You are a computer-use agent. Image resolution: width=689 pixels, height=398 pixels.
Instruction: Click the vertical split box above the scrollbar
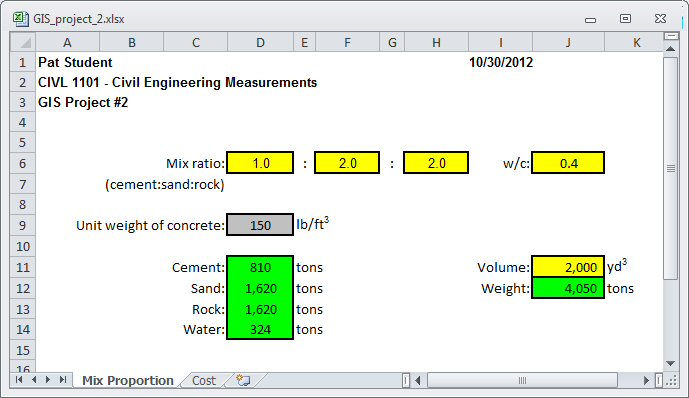pos(671,36)
